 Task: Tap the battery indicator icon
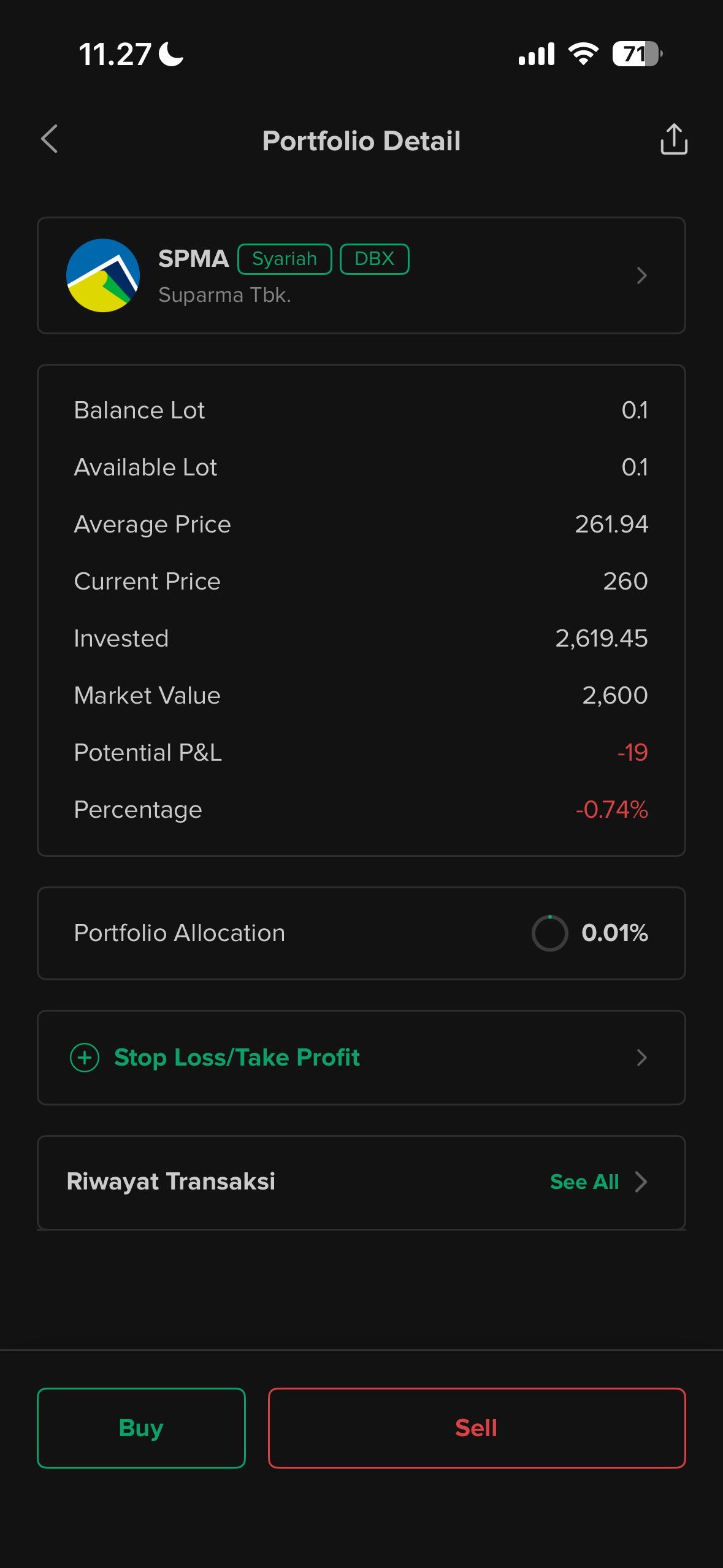[637, 54]
